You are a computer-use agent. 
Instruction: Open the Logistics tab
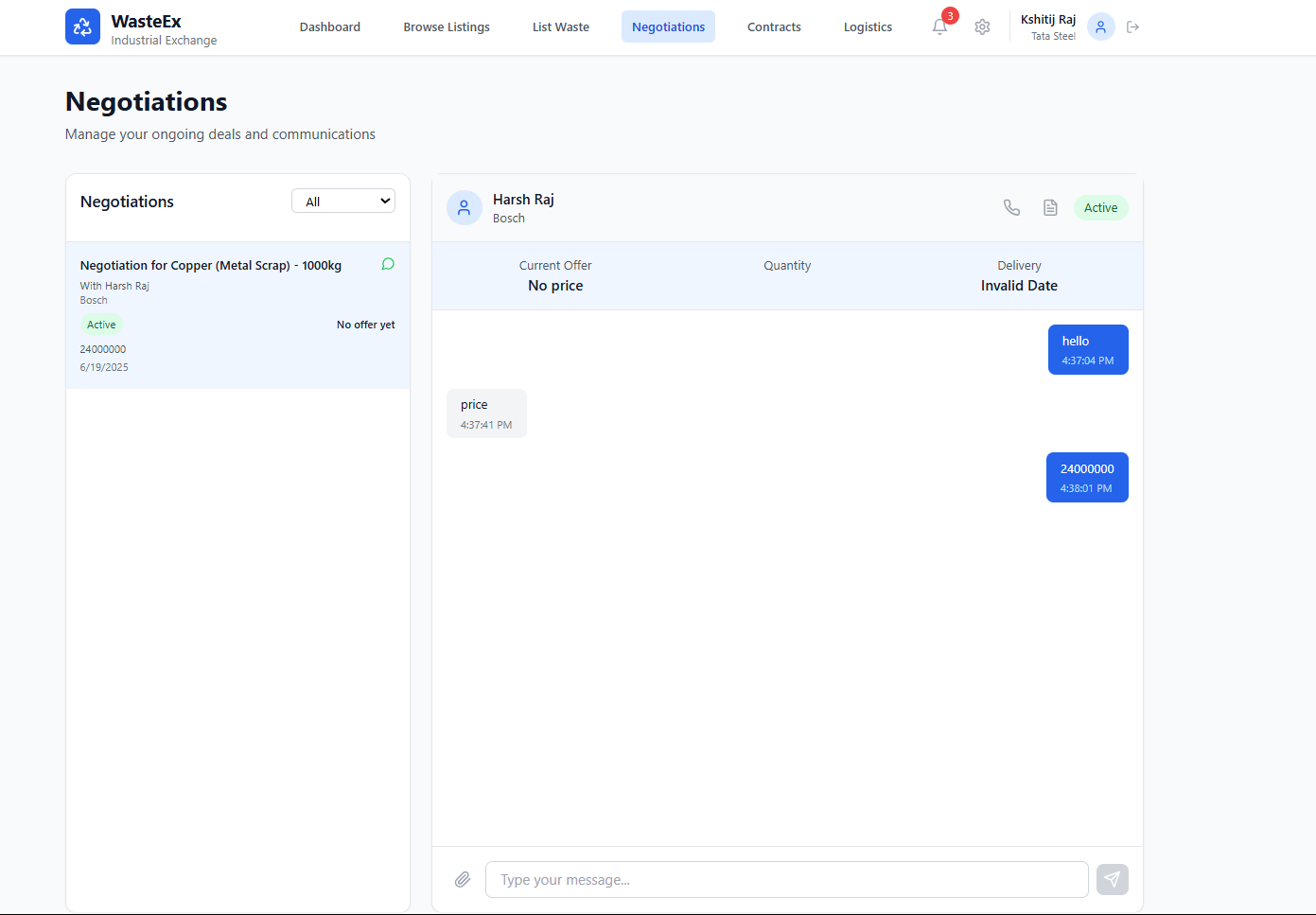[x=868, y=26]
